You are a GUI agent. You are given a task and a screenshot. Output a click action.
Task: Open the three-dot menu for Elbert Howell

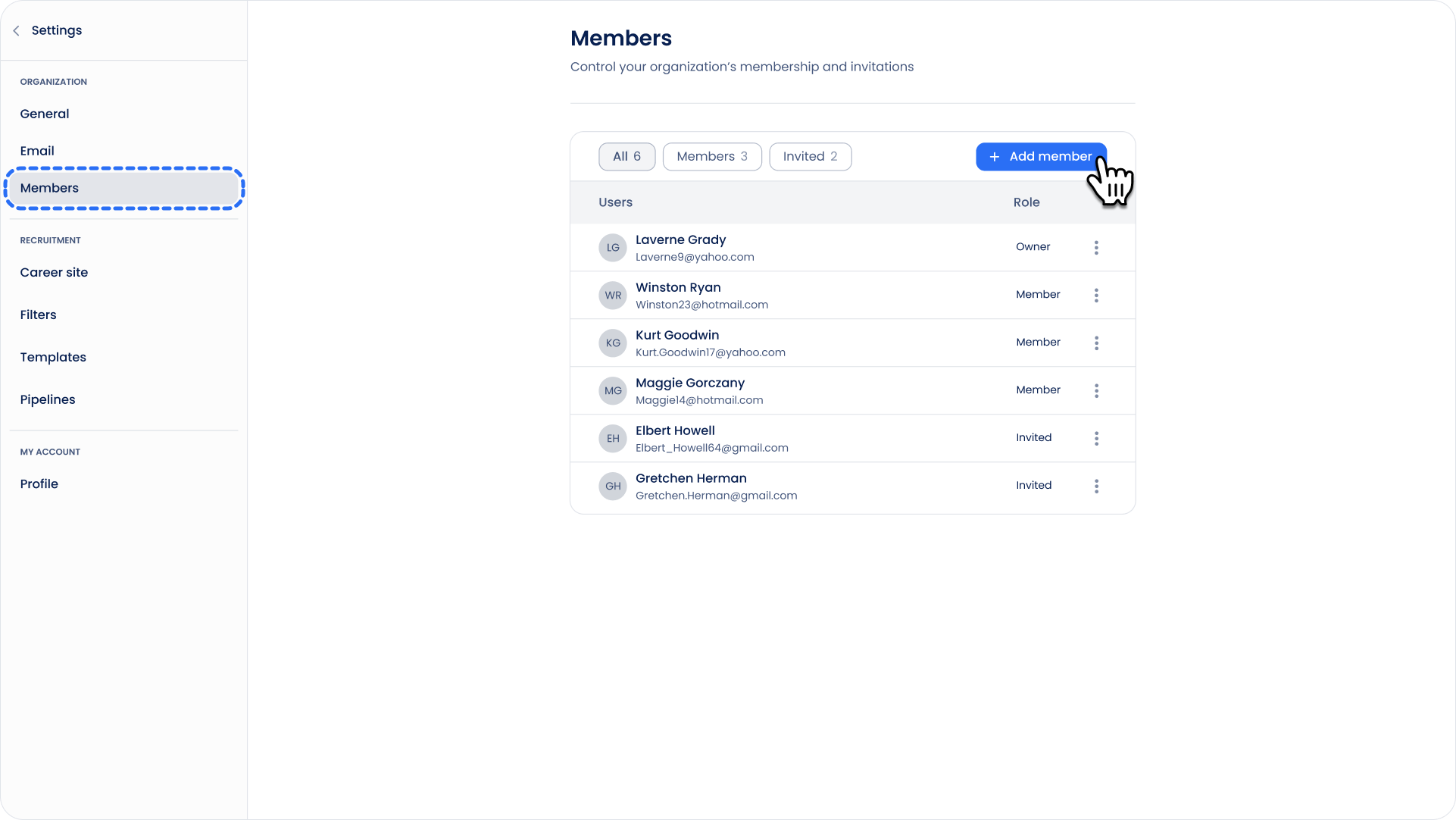(x=1095, y=439)
